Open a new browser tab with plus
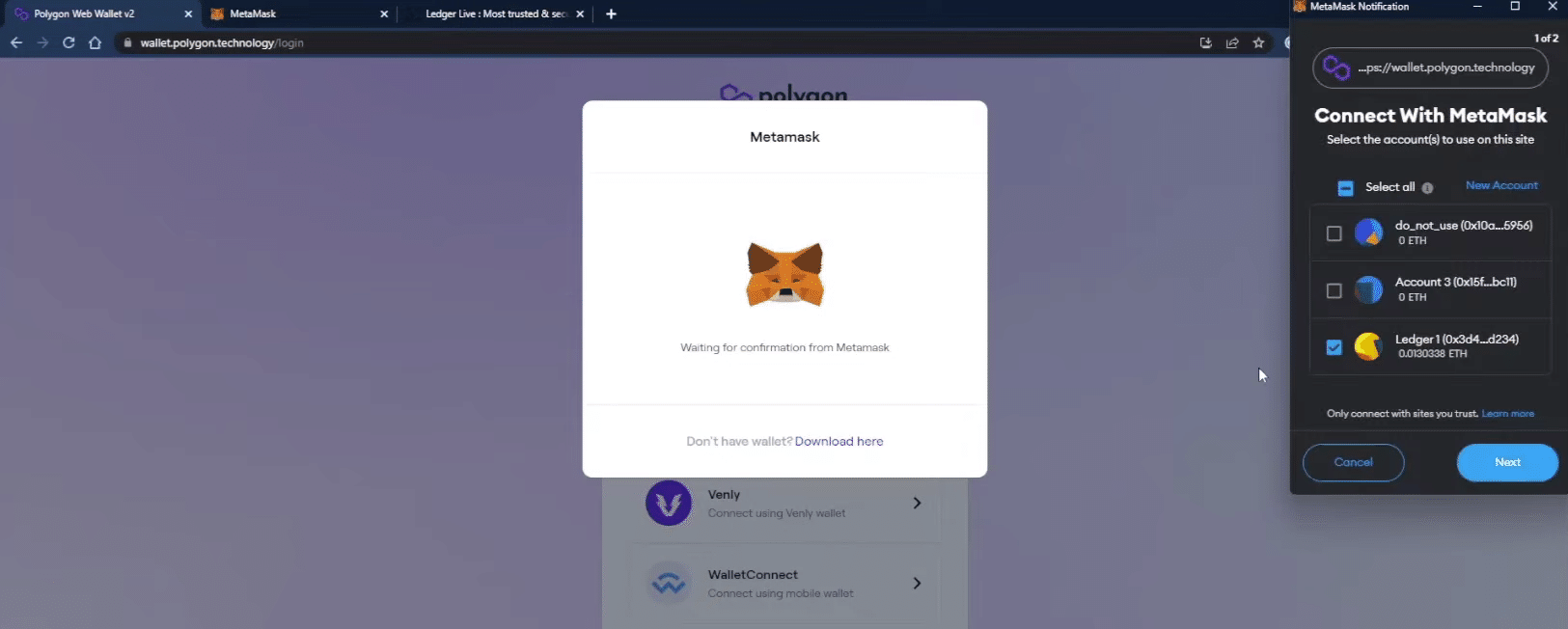1568x629 pixels. (x=611, y=14)
